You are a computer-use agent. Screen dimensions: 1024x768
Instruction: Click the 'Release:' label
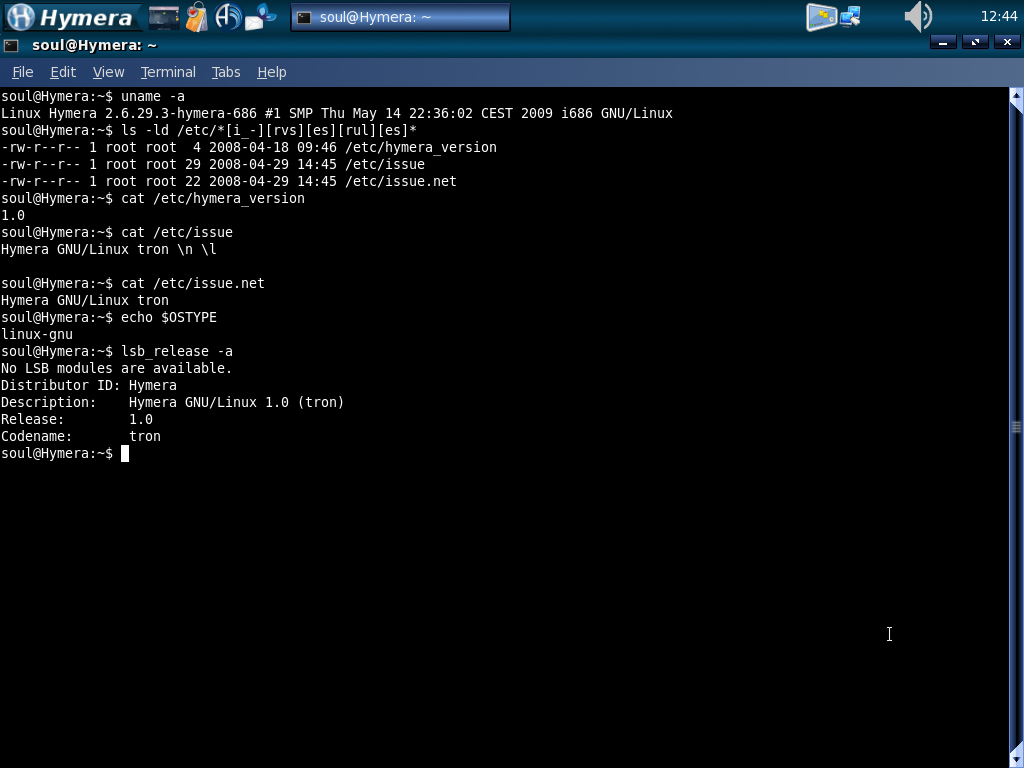click(33, 419)
